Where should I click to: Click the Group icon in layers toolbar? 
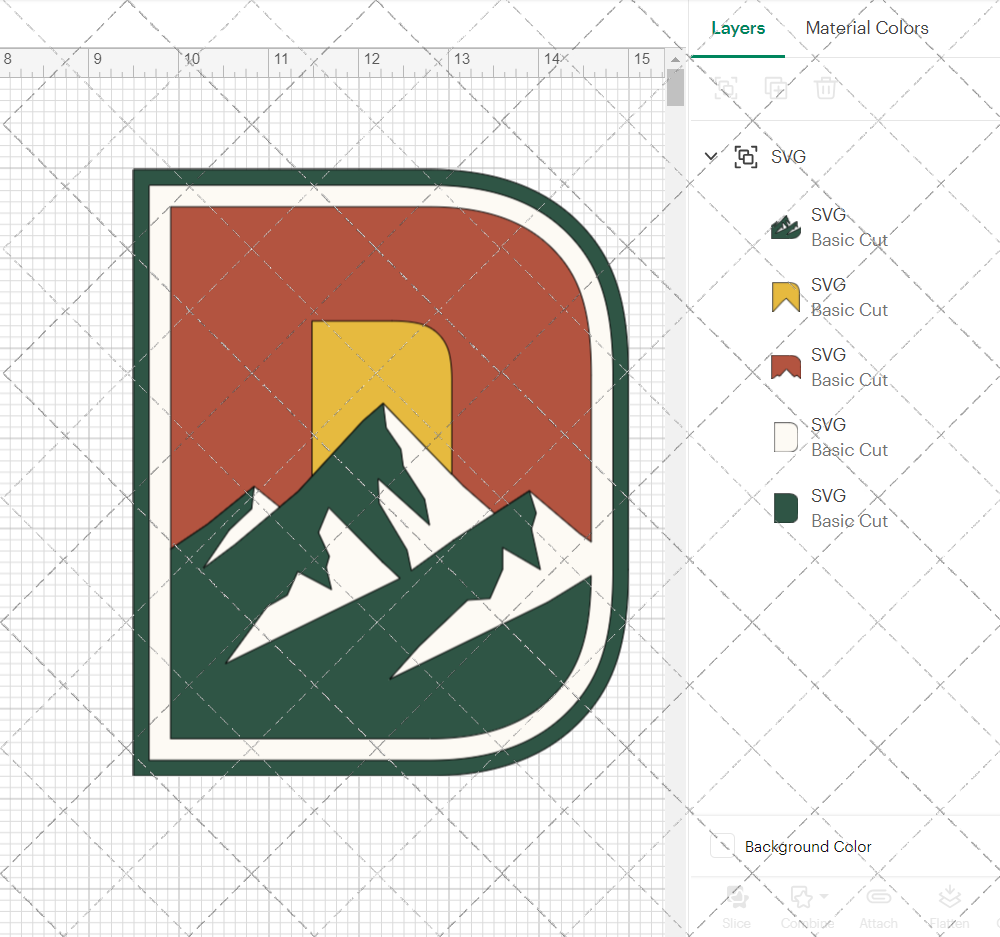[725, 88]
